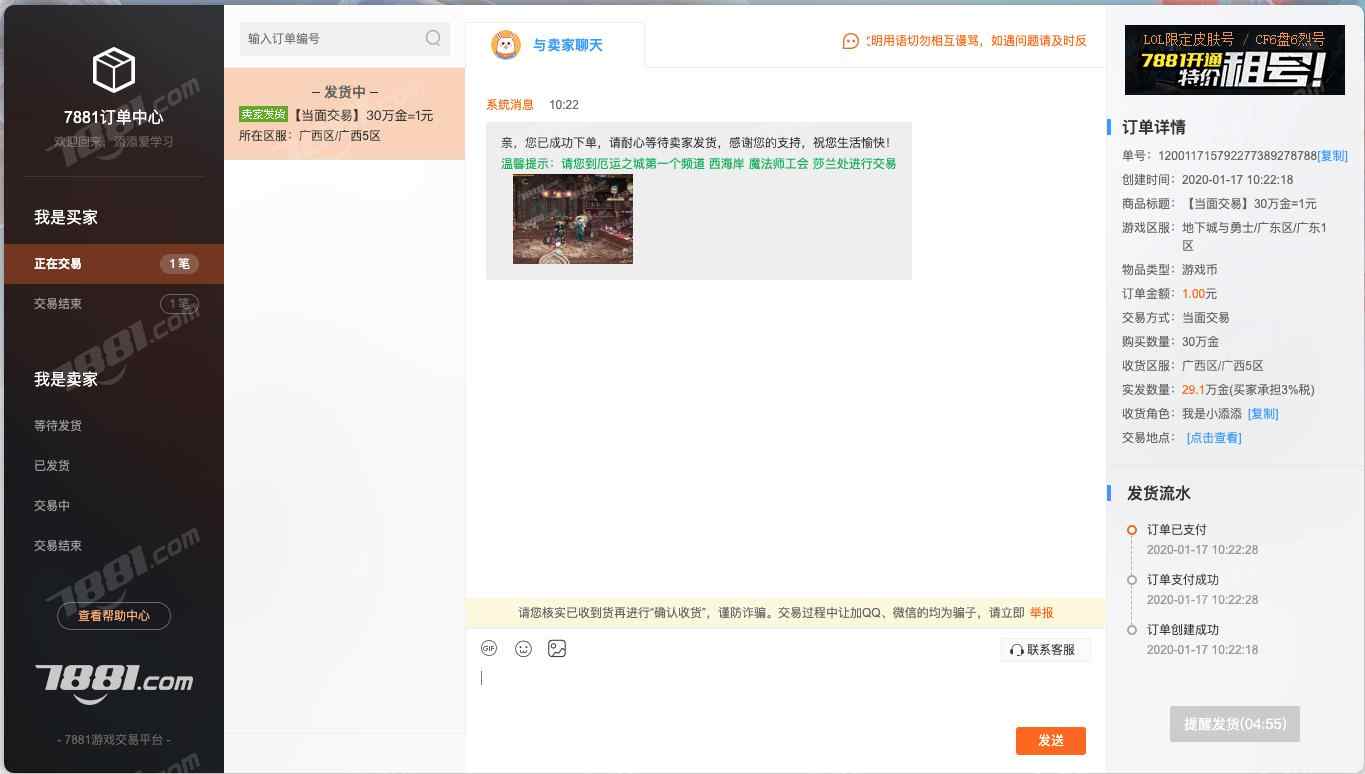Click the 我是卖家 section heading
The width and height of the screenshot is (1365, 774).
click(66, 380)
